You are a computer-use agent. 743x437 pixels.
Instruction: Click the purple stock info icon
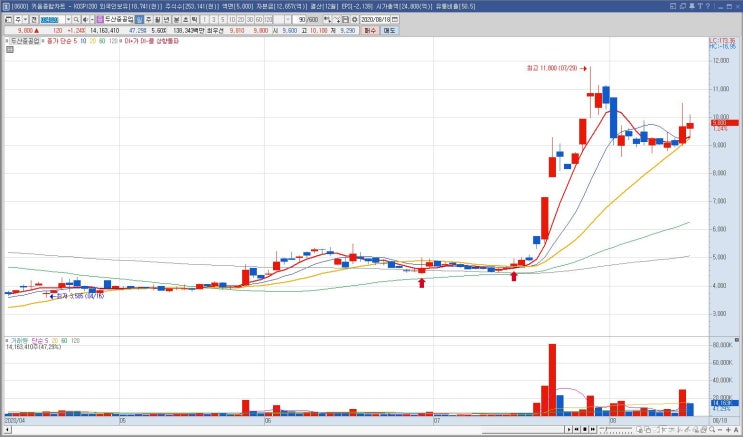(x=100, y=19)
